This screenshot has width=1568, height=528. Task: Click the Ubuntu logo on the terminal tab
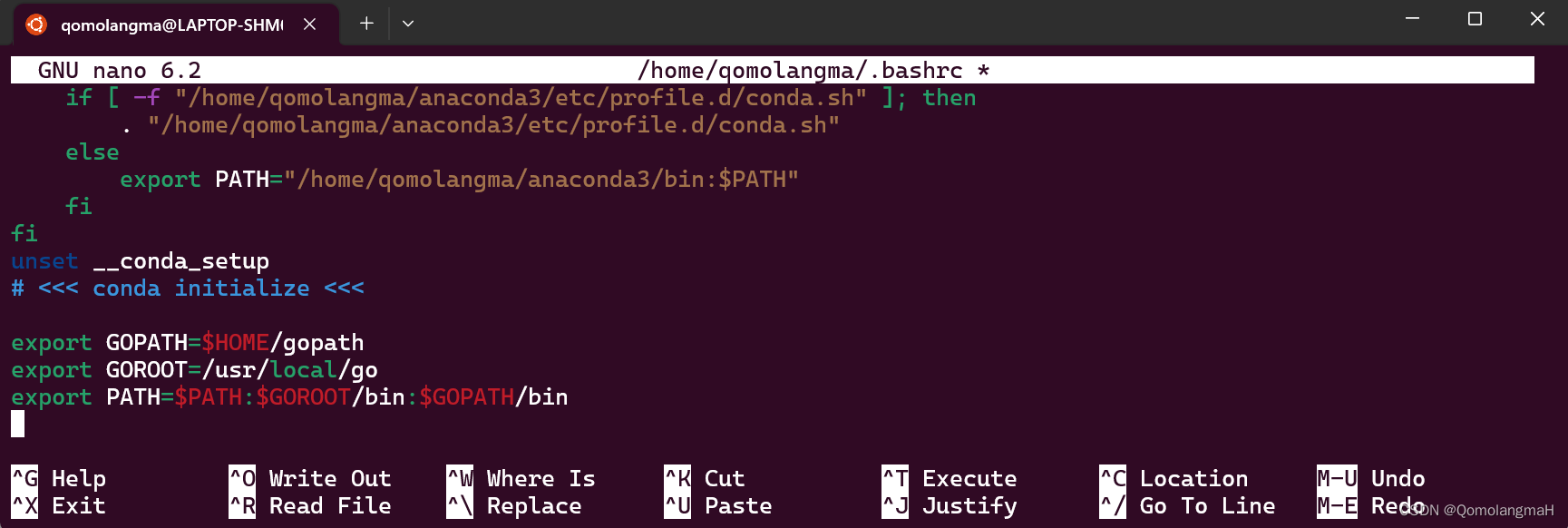[34, 24]
